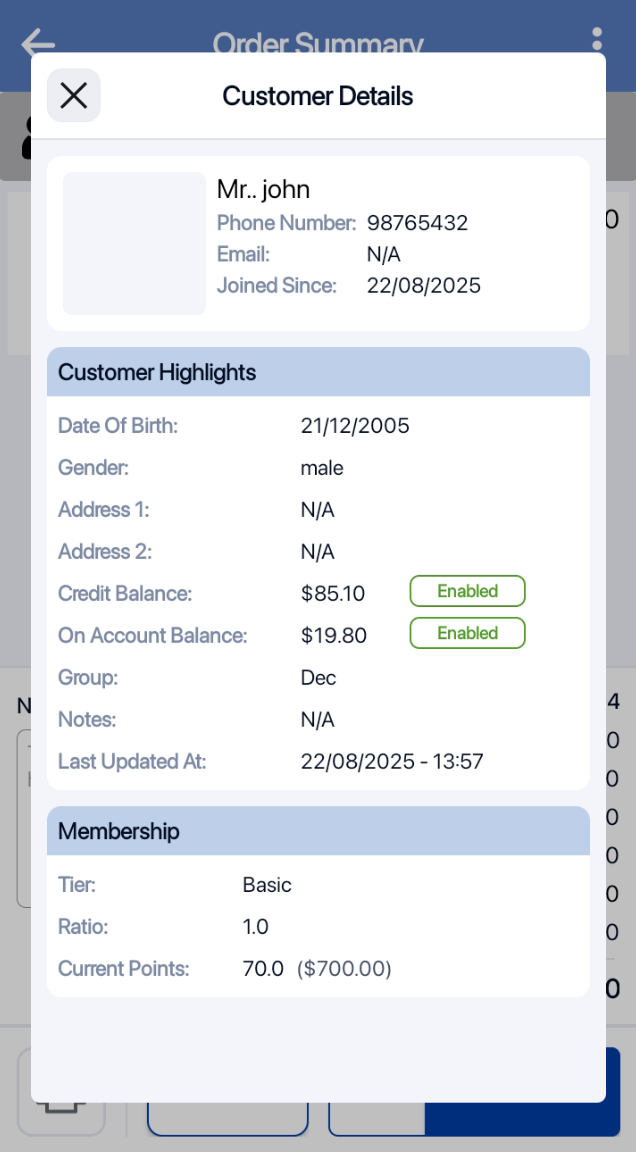This screenshot has width=636, height=1152.
Task: Select the Basic membership tier value
Action: click(x=267, y=885)
